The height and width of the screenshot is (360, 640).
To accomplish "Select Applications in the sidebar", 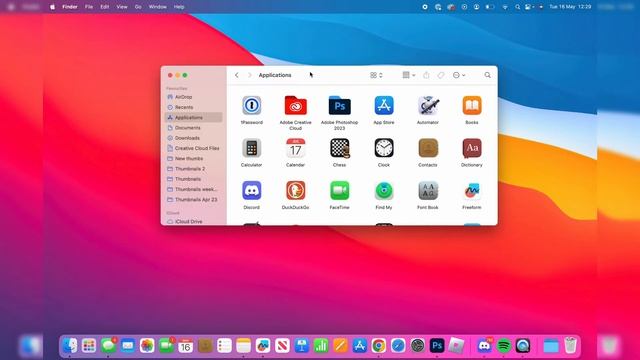I will click(x=194, y=118).
